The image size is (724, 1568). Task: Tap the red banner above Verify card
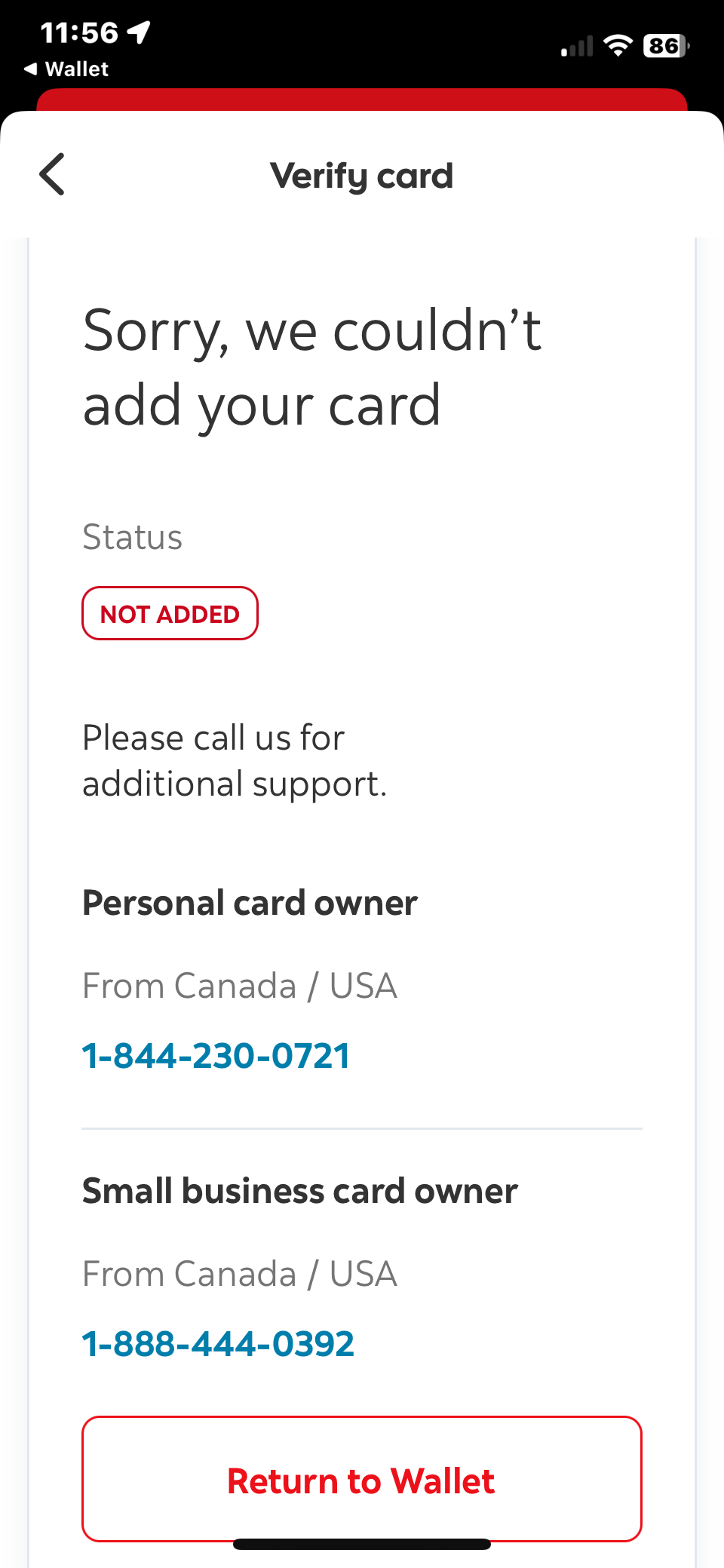click(x=362, y=100)
